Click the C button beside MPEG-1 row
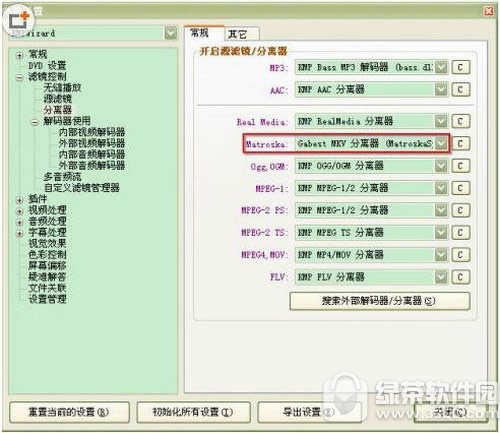The image size is (500, 433). coord(461,188)
